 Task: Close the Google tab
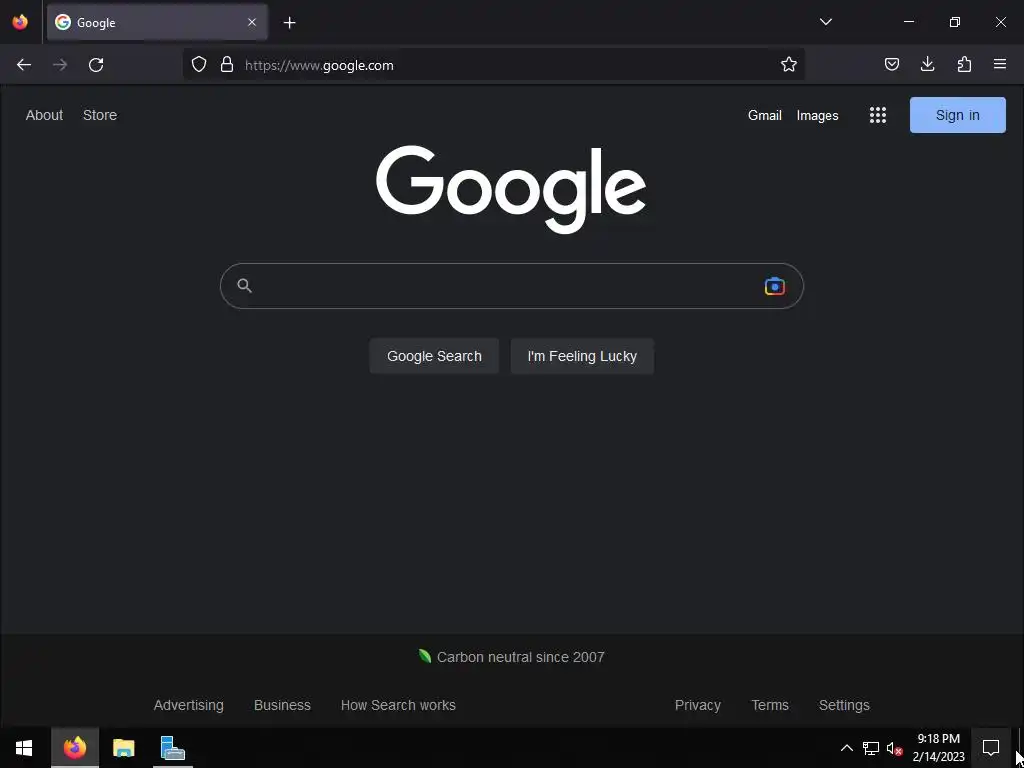pos(251,22)
